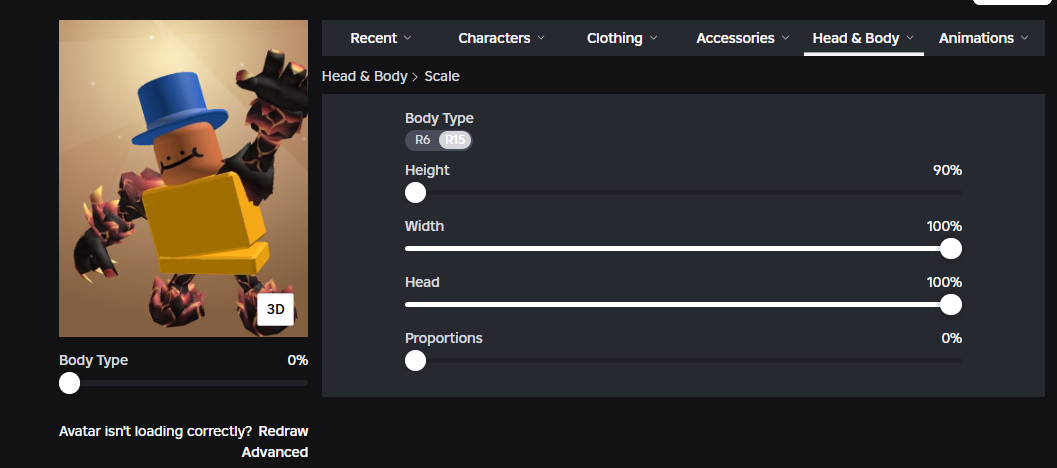
Task: Expand the Clothing menu chevron
Action: (654, 38)
